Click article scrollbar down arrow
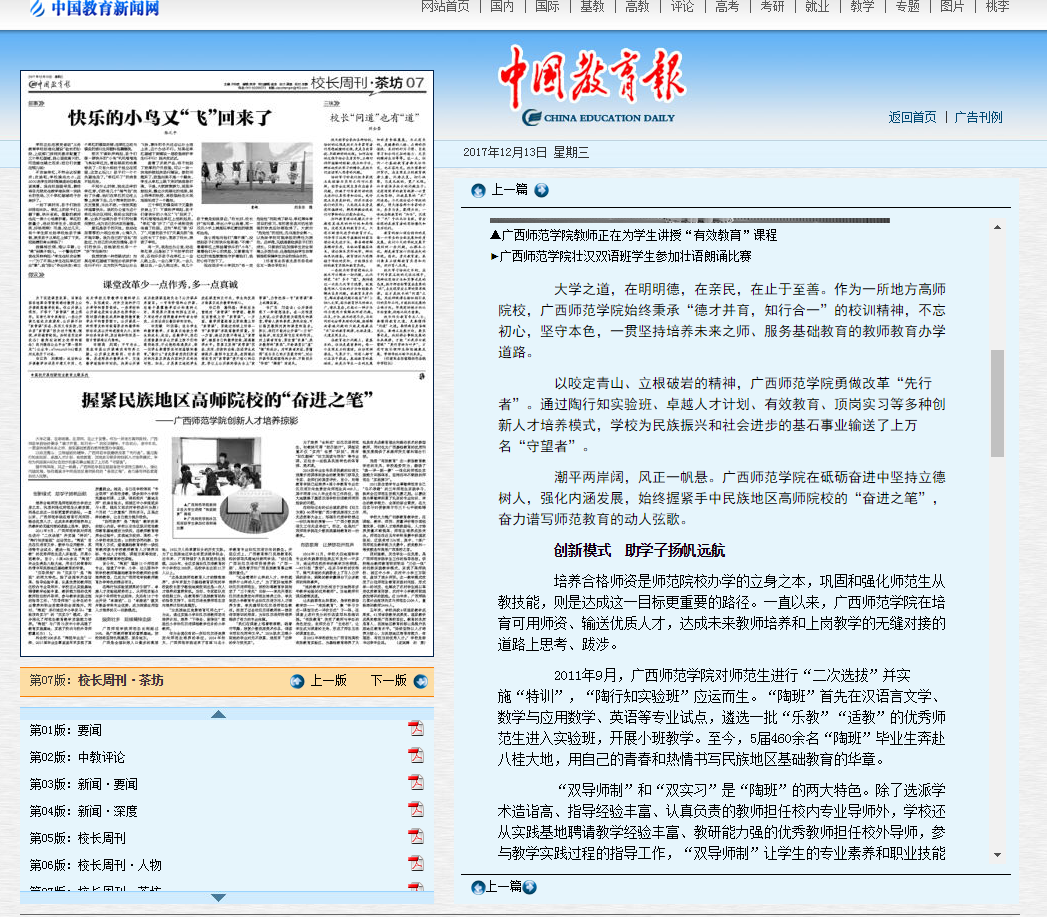 (997, 855)
